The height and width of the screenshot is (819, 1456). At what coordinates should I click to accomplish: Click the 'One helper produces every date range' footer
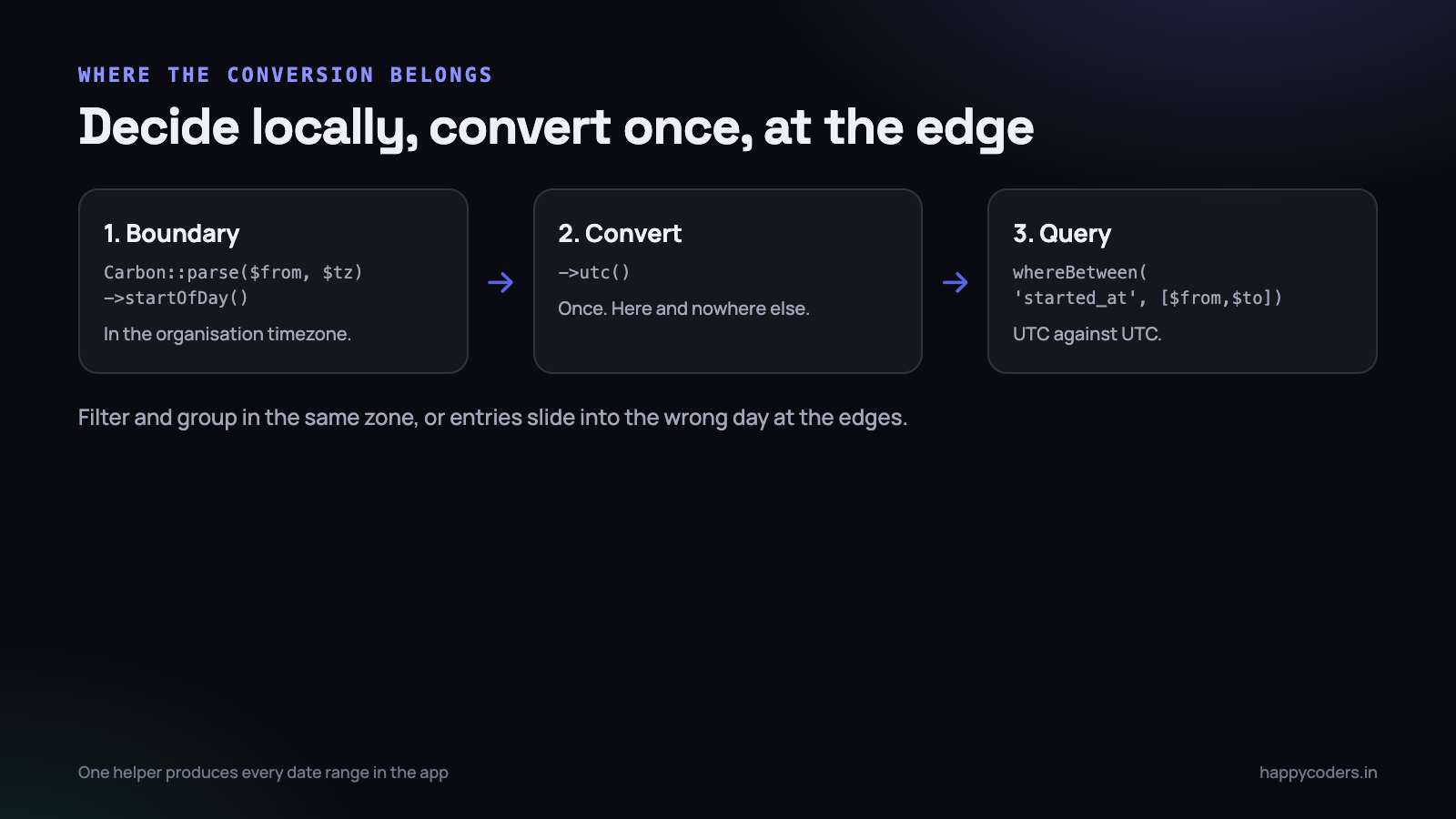(263, 773)
